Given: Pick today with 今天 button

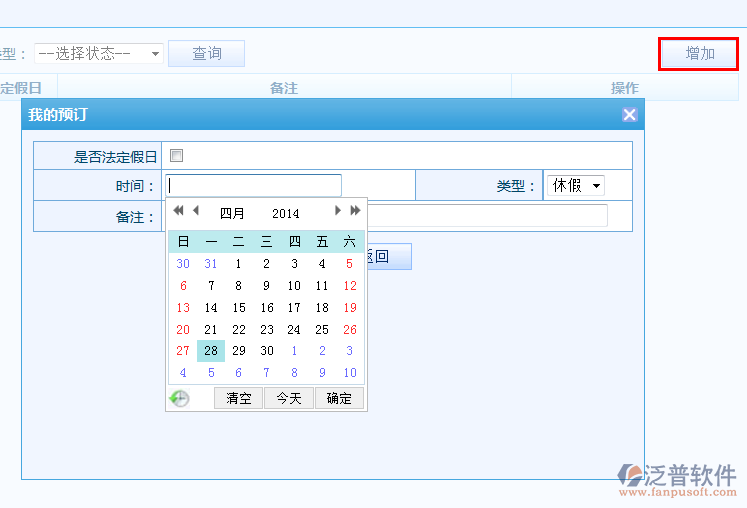Looking at the screenshot, I should pyautogui.click(x=289, y=398).
